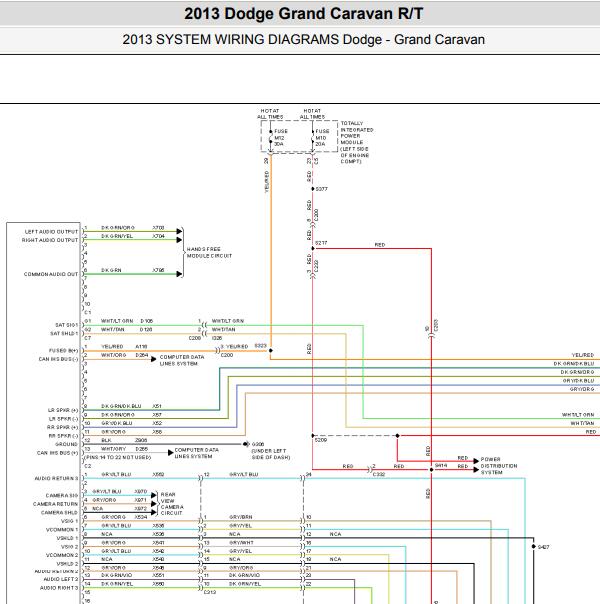
Task: Click the "VCOMMON 1" pin label
Action: (62, 530)
